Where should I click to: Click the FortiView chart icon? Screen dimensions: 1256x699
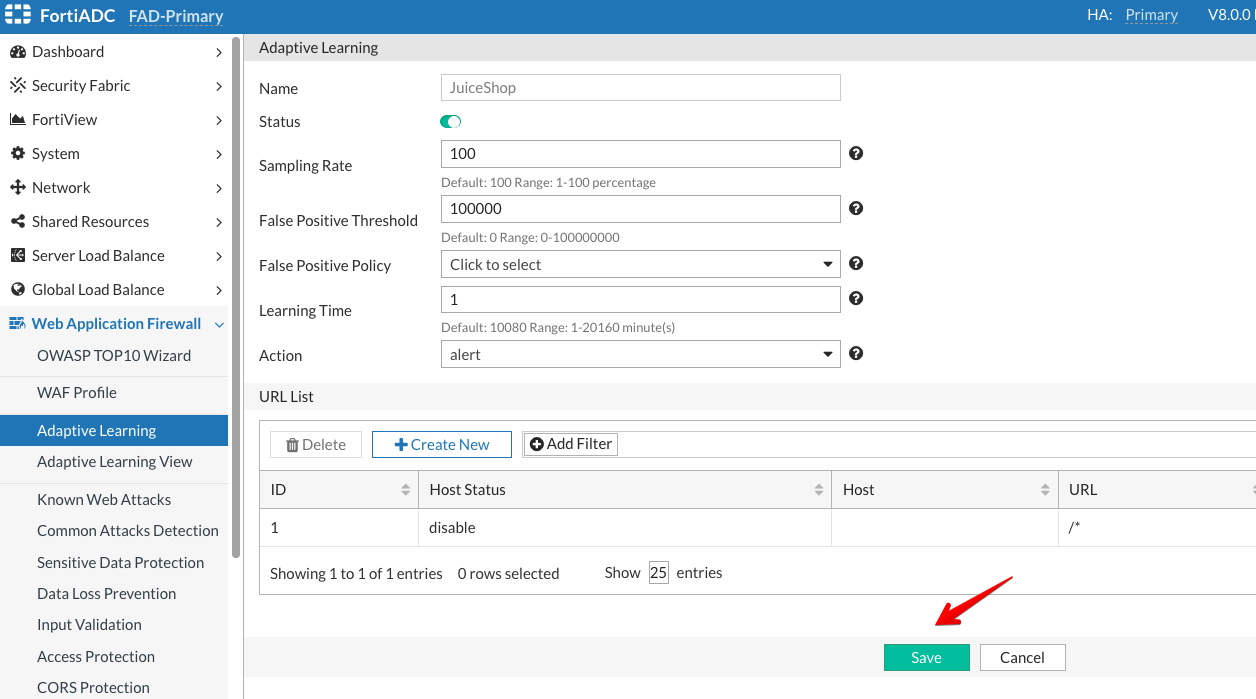pyautogui.click(x=17, y=120)
